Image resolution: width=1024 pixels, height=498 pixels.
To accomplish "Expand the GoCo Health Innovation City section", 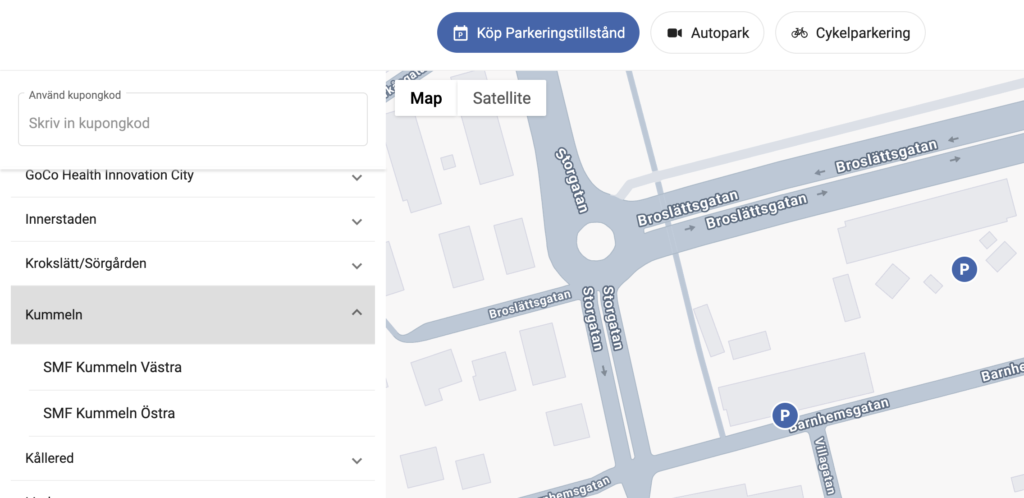I will 357,177.
